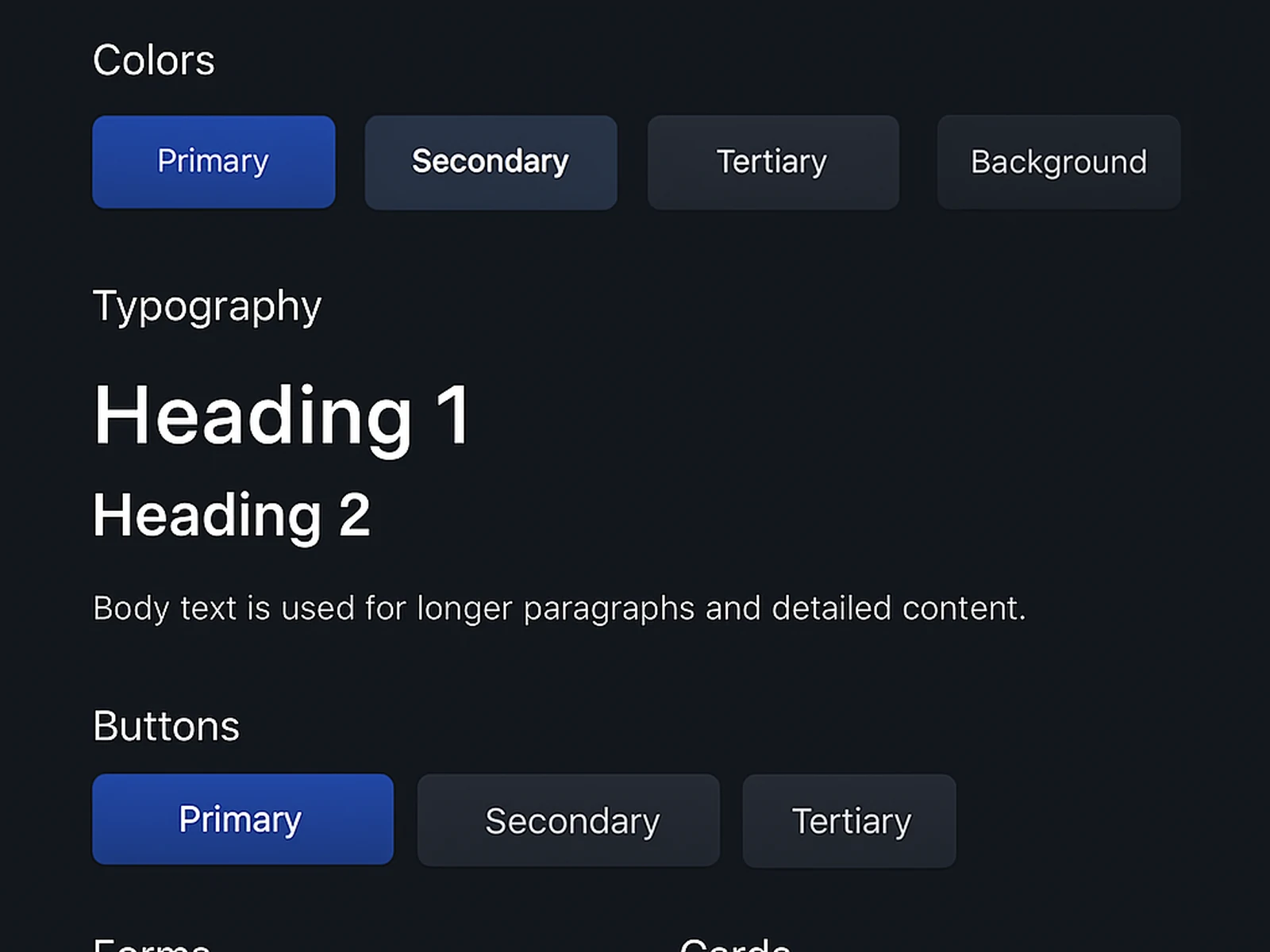This screenshot has width=1270, height=952.
Task: Click the partially visible Cards heading
Action: (x=734, y=944)
